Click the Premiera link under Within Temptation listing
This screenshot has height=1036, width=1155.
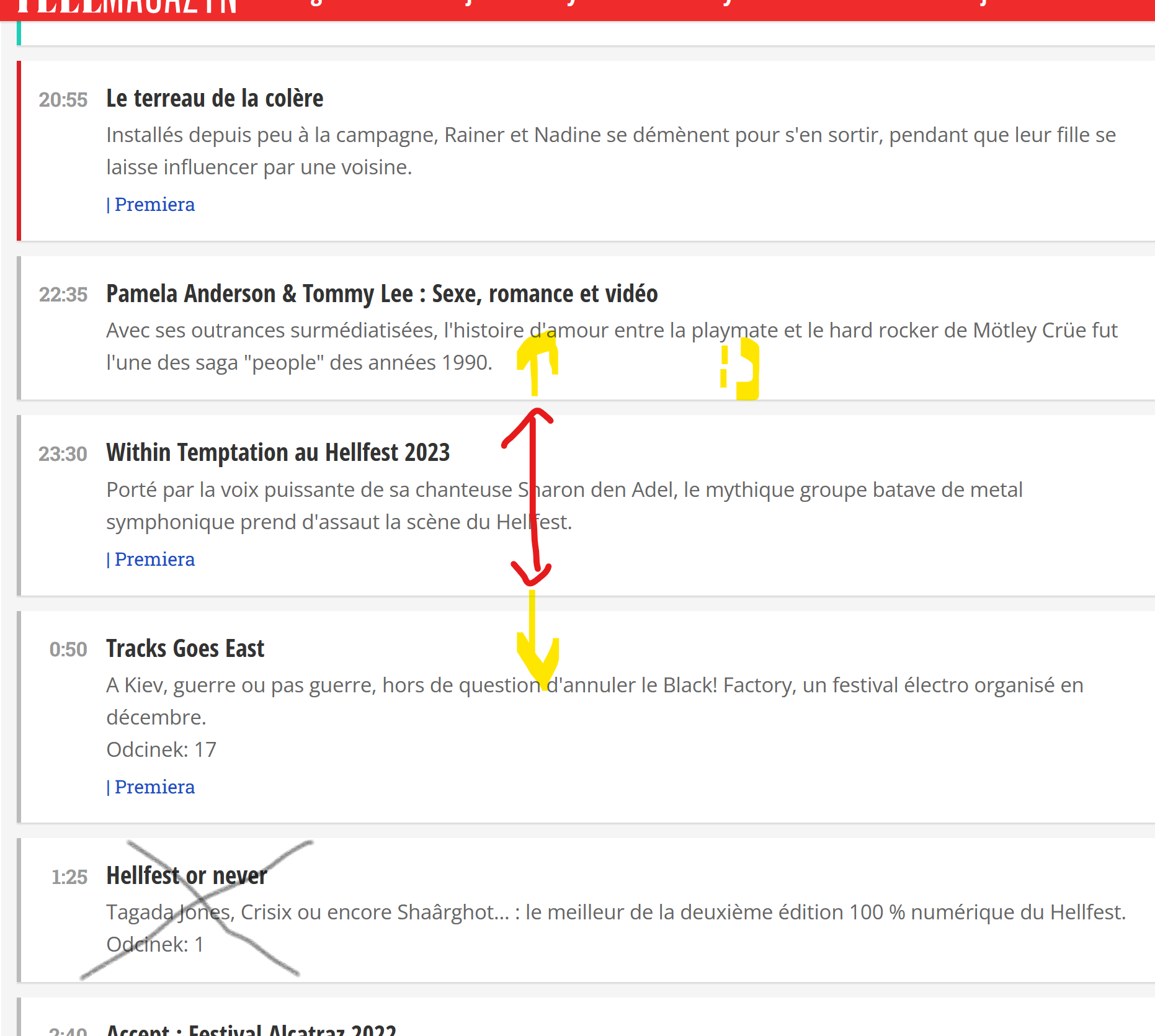(154, 559)
